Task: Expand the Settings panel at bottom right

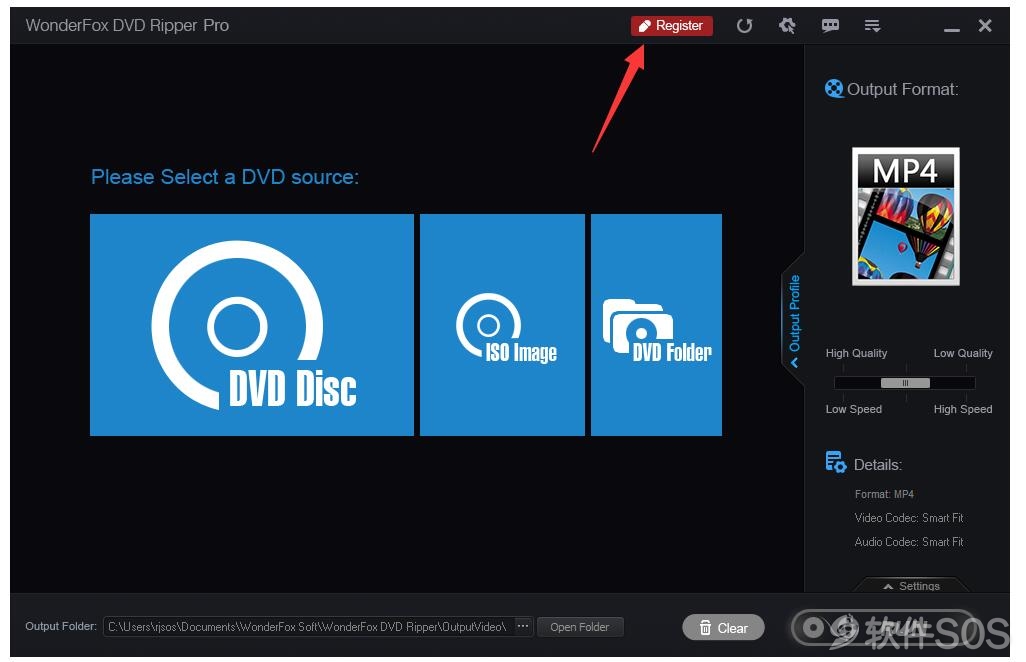Action: click(911, 585)
